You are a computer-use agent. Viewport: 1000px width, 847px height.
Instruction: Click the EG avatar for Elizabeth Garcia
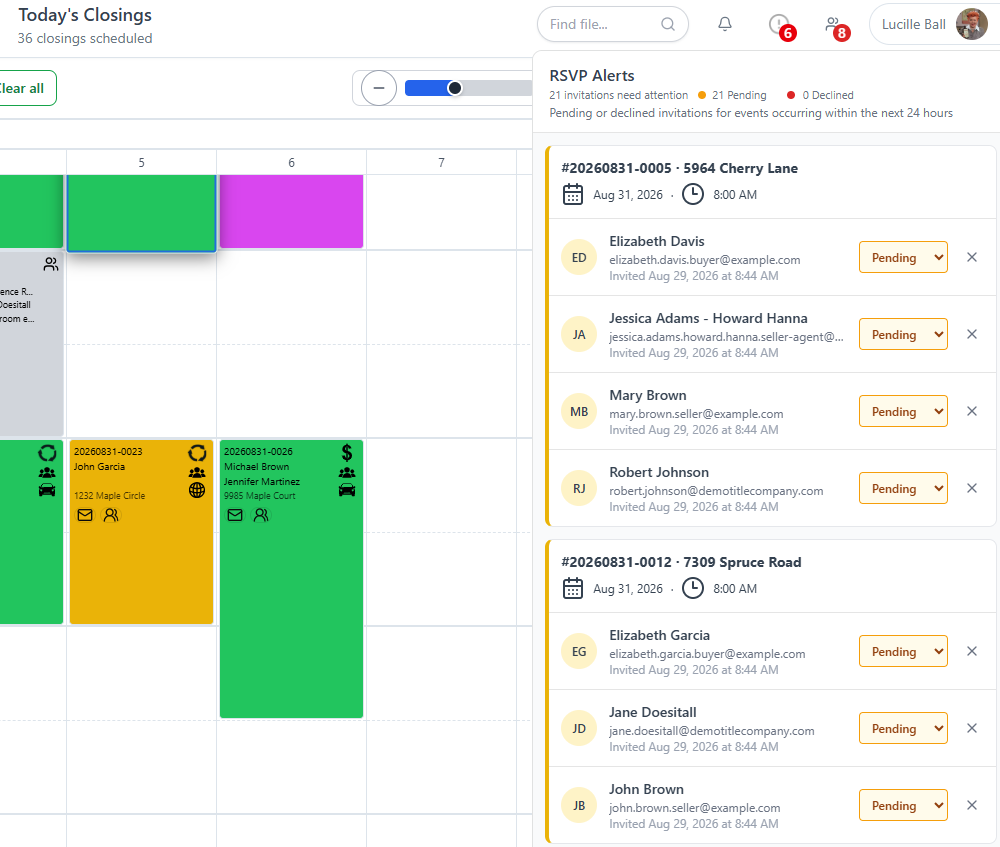578,652
